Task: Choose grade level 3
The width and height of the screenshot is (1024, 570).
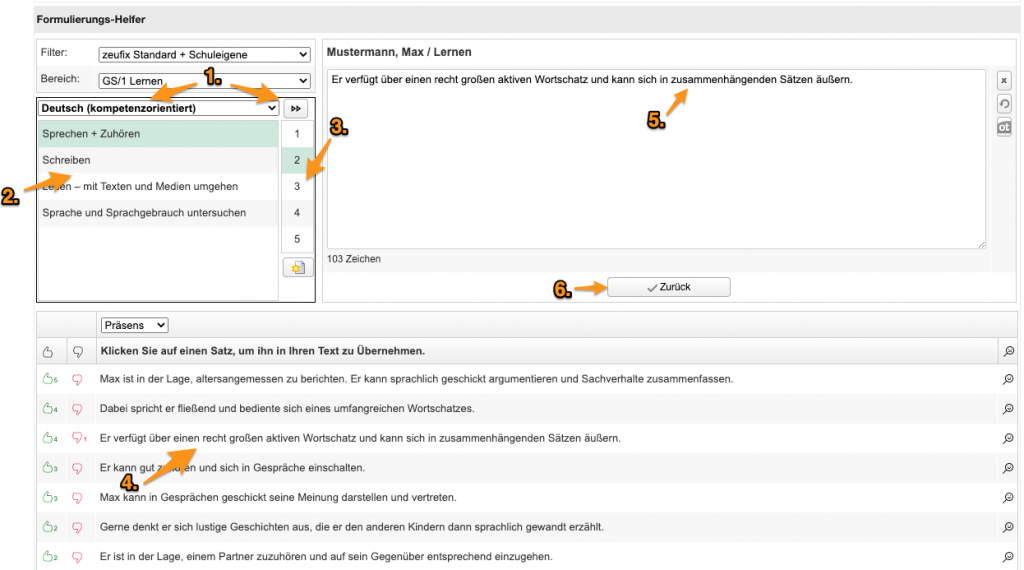Action: point(297,187)
